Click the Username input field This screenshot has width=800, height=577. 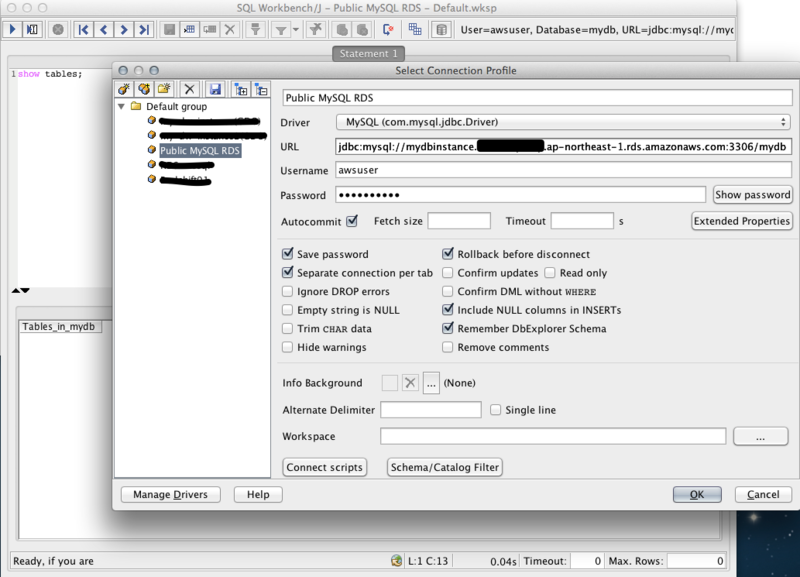click(x=563, y=170)
